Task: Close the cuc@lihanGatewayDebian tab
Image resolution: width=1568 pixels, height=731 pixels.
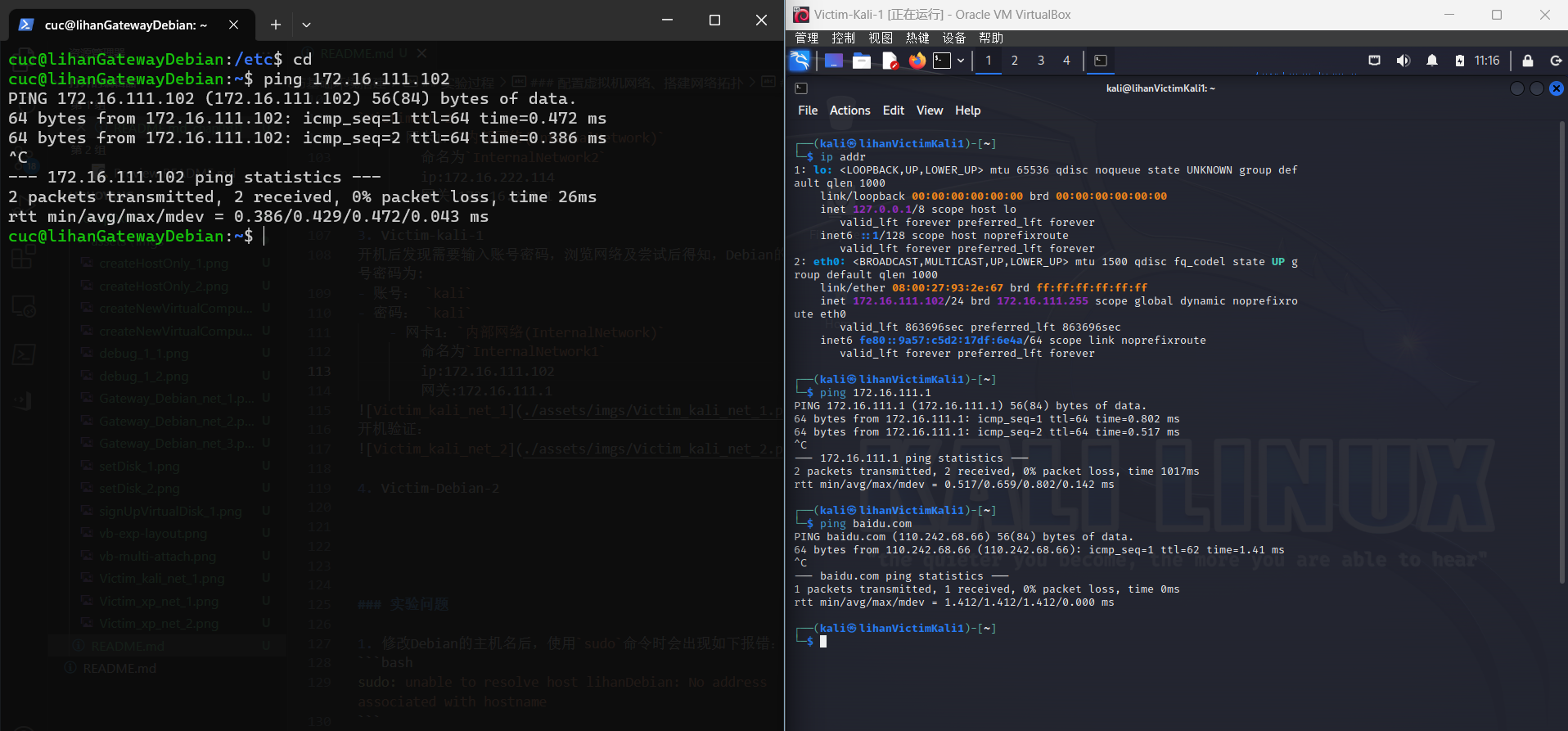Action: click(x=234, y=25)
